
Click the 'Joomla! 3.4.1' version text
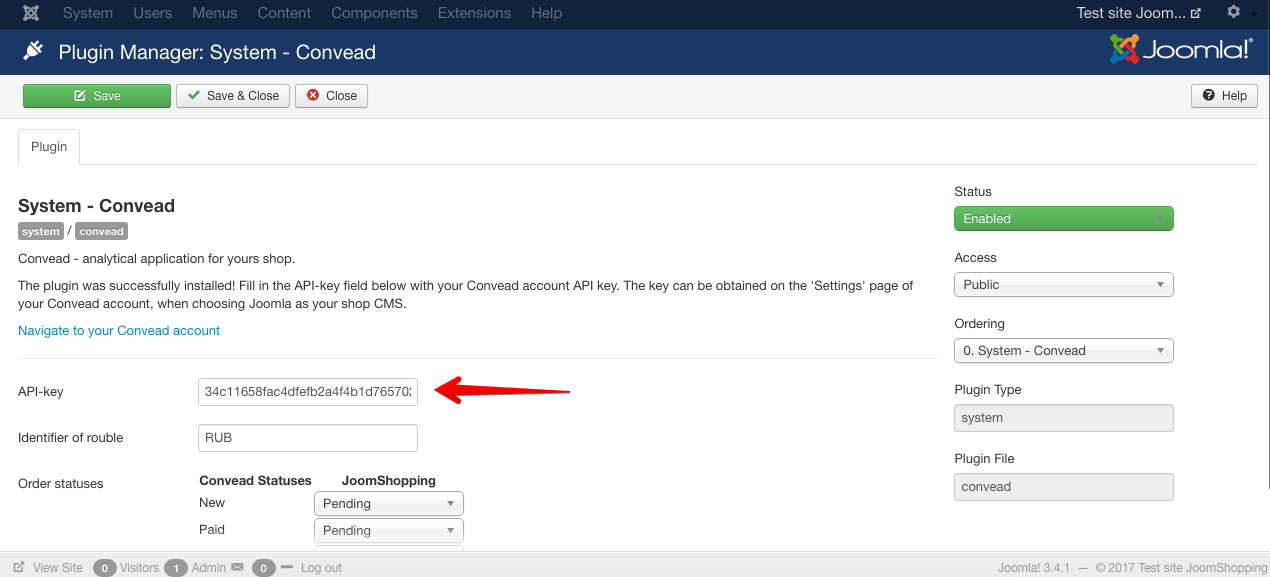[1034, 567]
